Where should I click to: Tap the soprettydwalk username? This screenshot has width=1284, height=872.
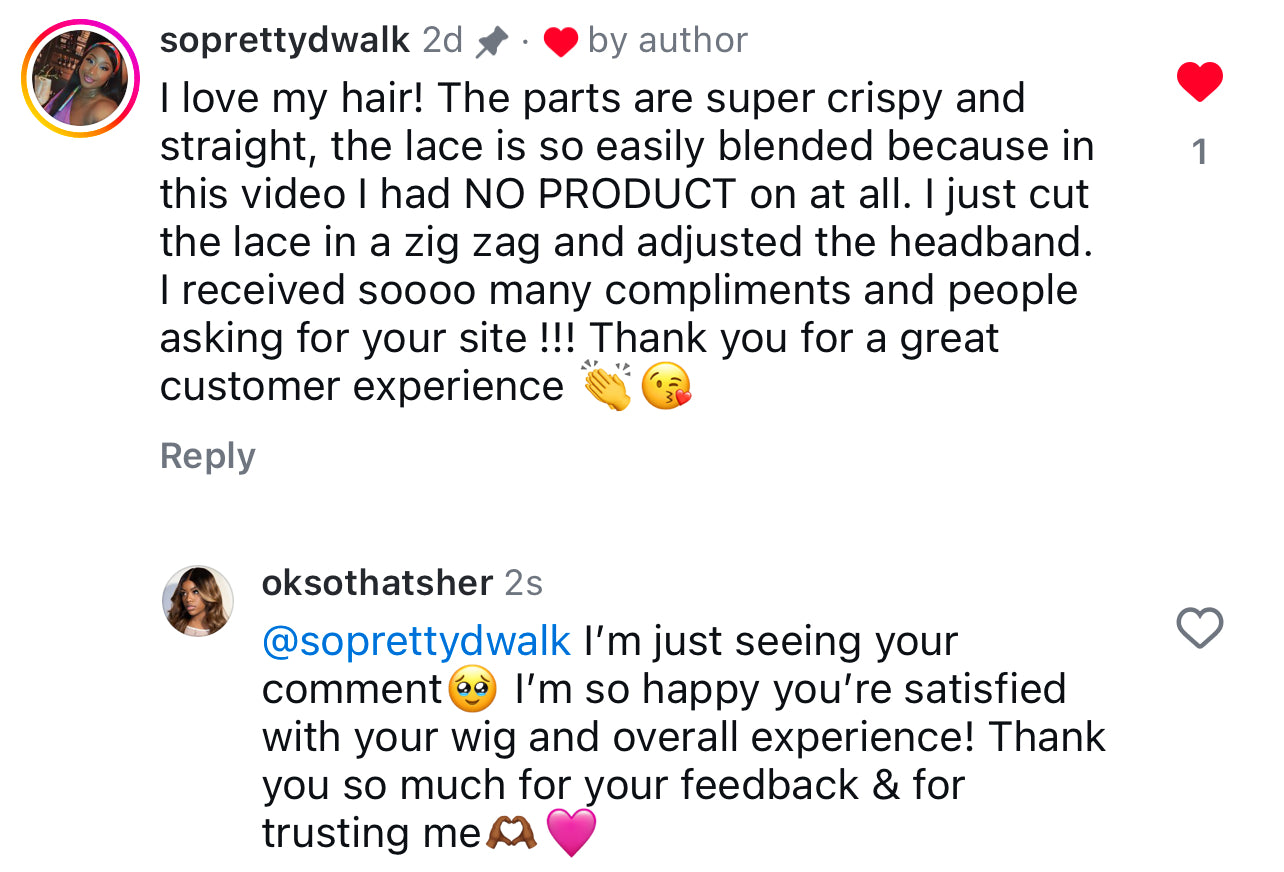point(285,41)
